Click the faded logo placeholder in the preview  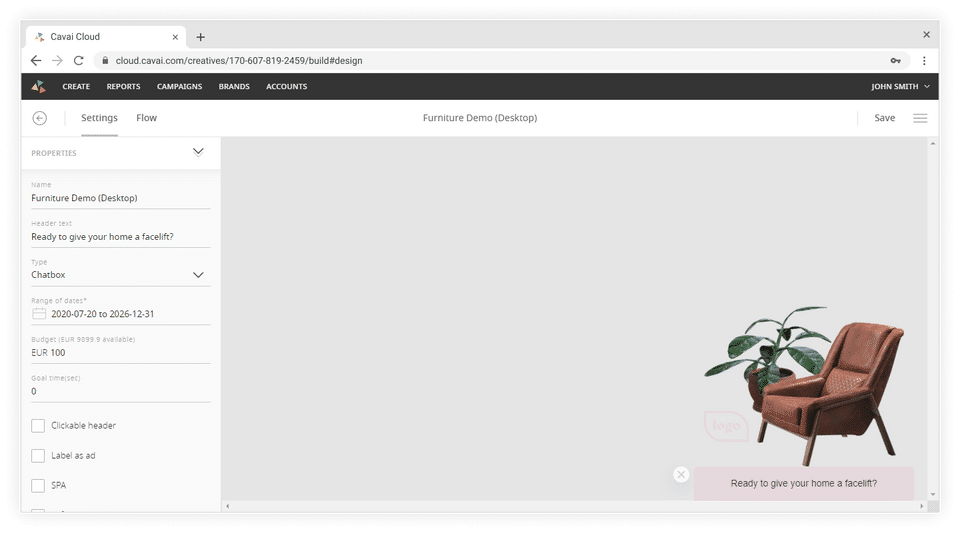(x=726, y=425)
